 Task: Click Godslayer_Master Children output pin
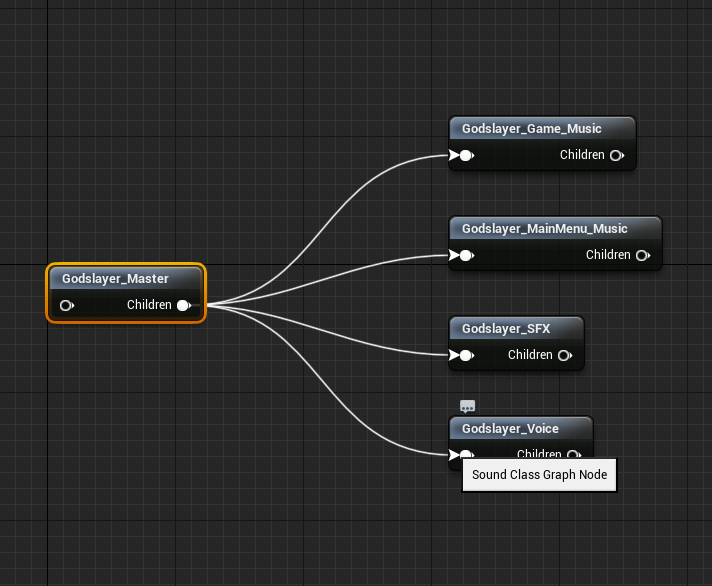coord(184,305)
